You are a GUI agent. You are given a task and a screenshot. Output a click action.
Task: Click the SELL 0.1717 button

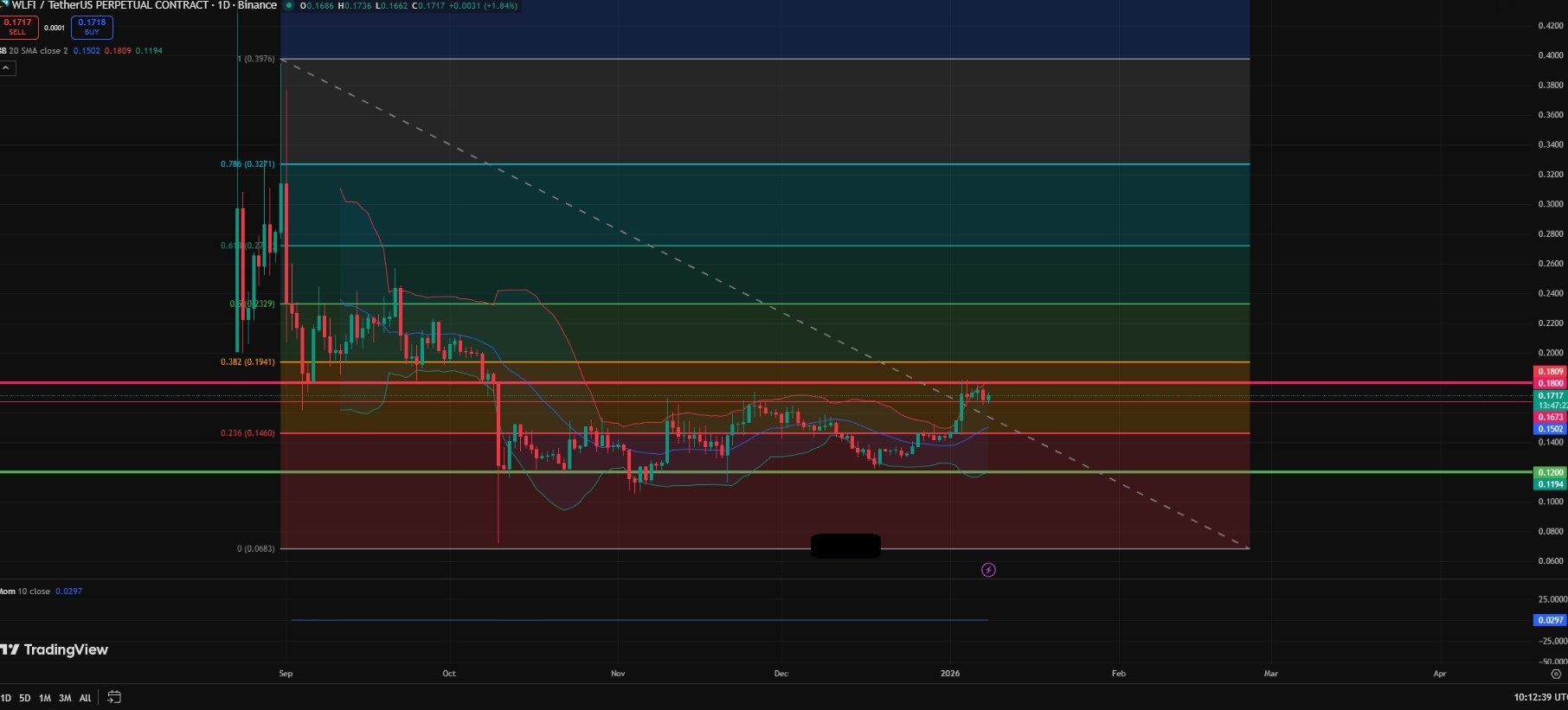pyautogui.click(x=18, y=27)
